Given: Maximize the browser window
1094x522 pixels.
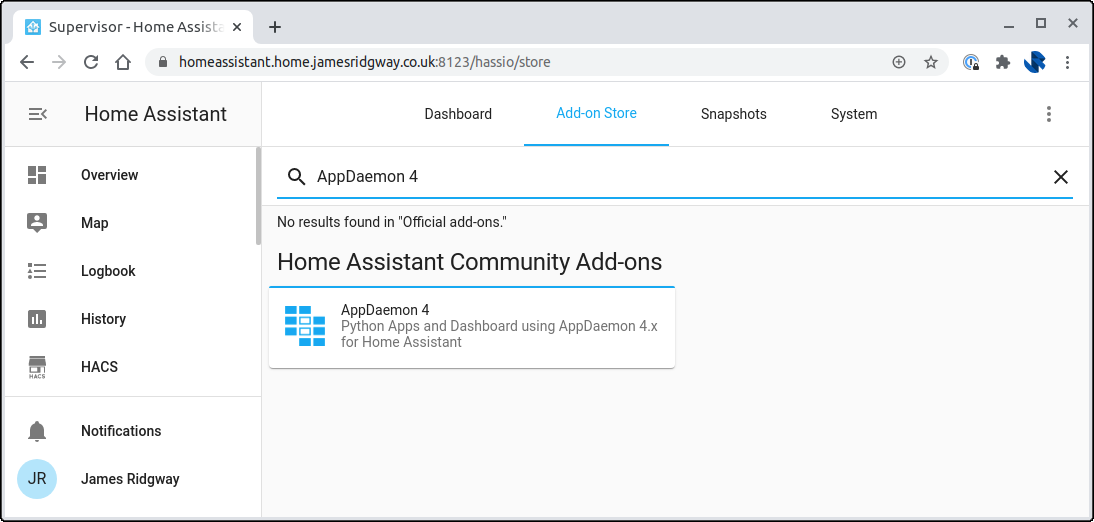Looking at the screenshot, I should (x=1041, y=24).
